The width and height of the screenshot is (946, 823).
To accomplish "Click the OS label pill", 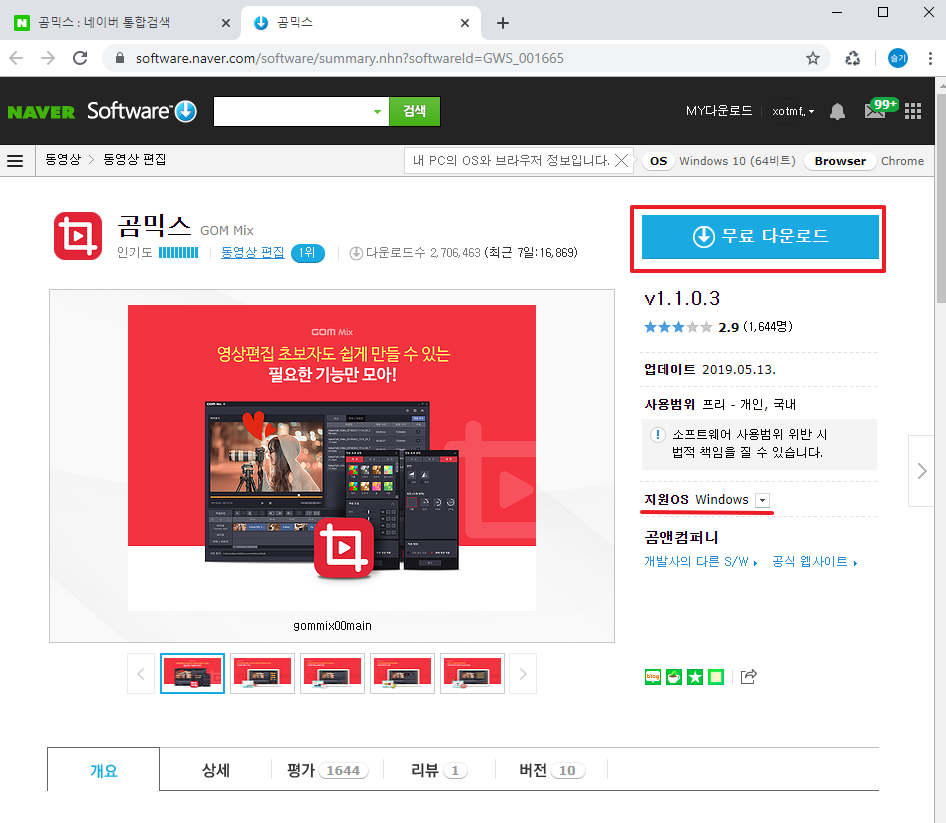I will coord(658,161).
